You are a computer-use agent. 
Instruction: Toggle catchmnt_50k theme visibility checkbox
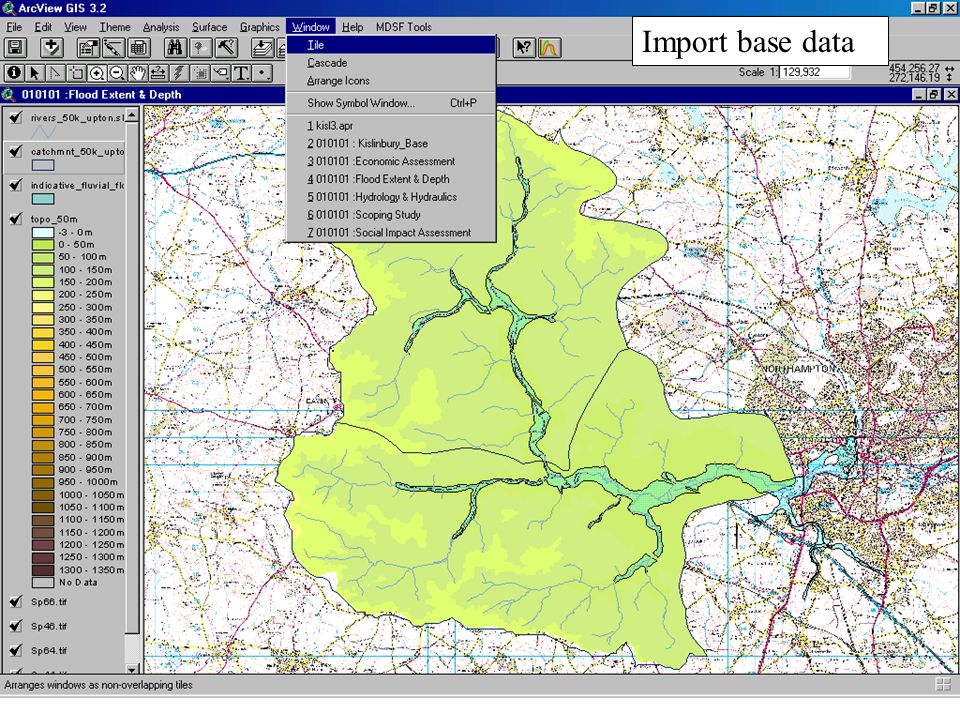click(x=16, y=151)
